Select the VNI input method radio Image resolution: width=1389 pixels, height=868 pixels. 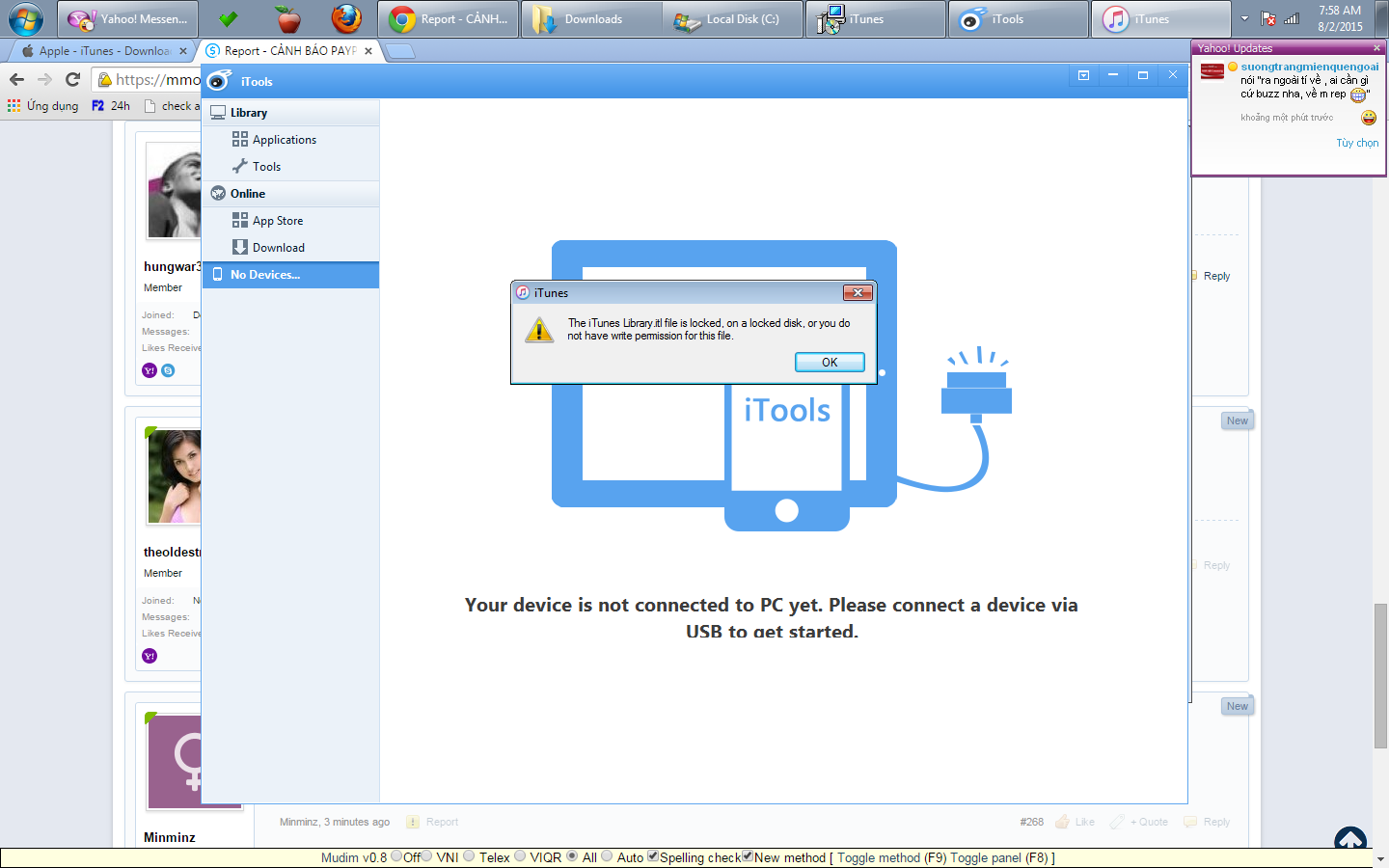coord(427,856)
